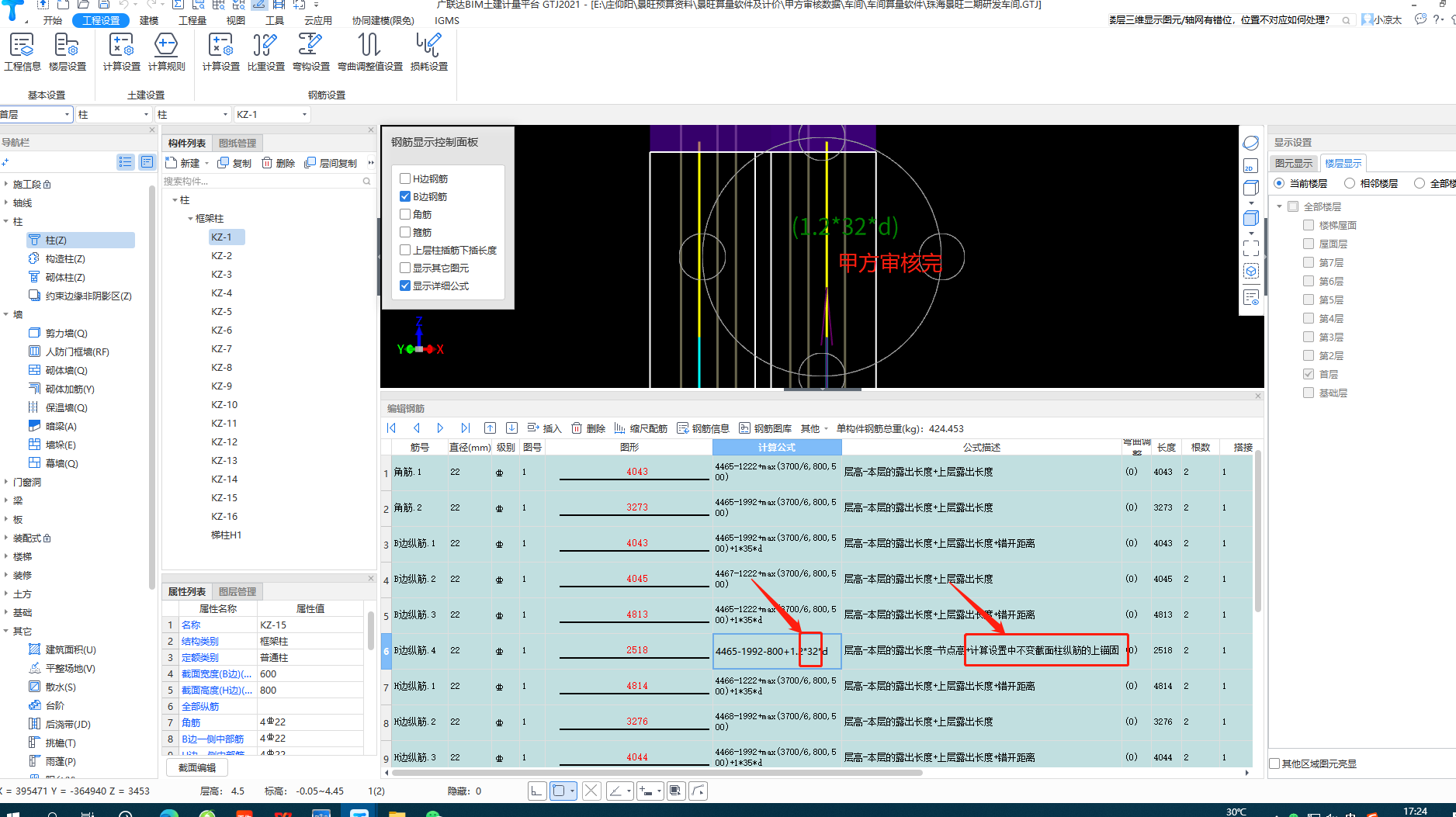Switch to 图纸管理 tab

pos(237,143)
